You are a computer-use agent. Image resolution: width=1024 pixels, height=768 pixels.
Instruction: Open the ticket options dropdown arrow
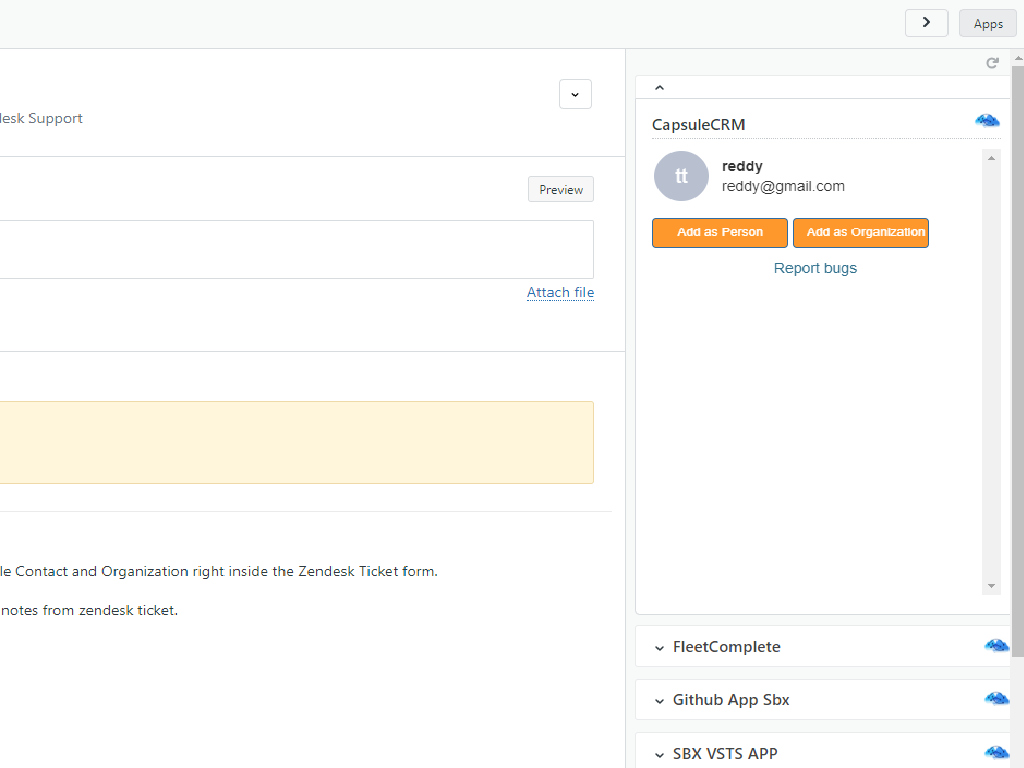coord(575,94)
